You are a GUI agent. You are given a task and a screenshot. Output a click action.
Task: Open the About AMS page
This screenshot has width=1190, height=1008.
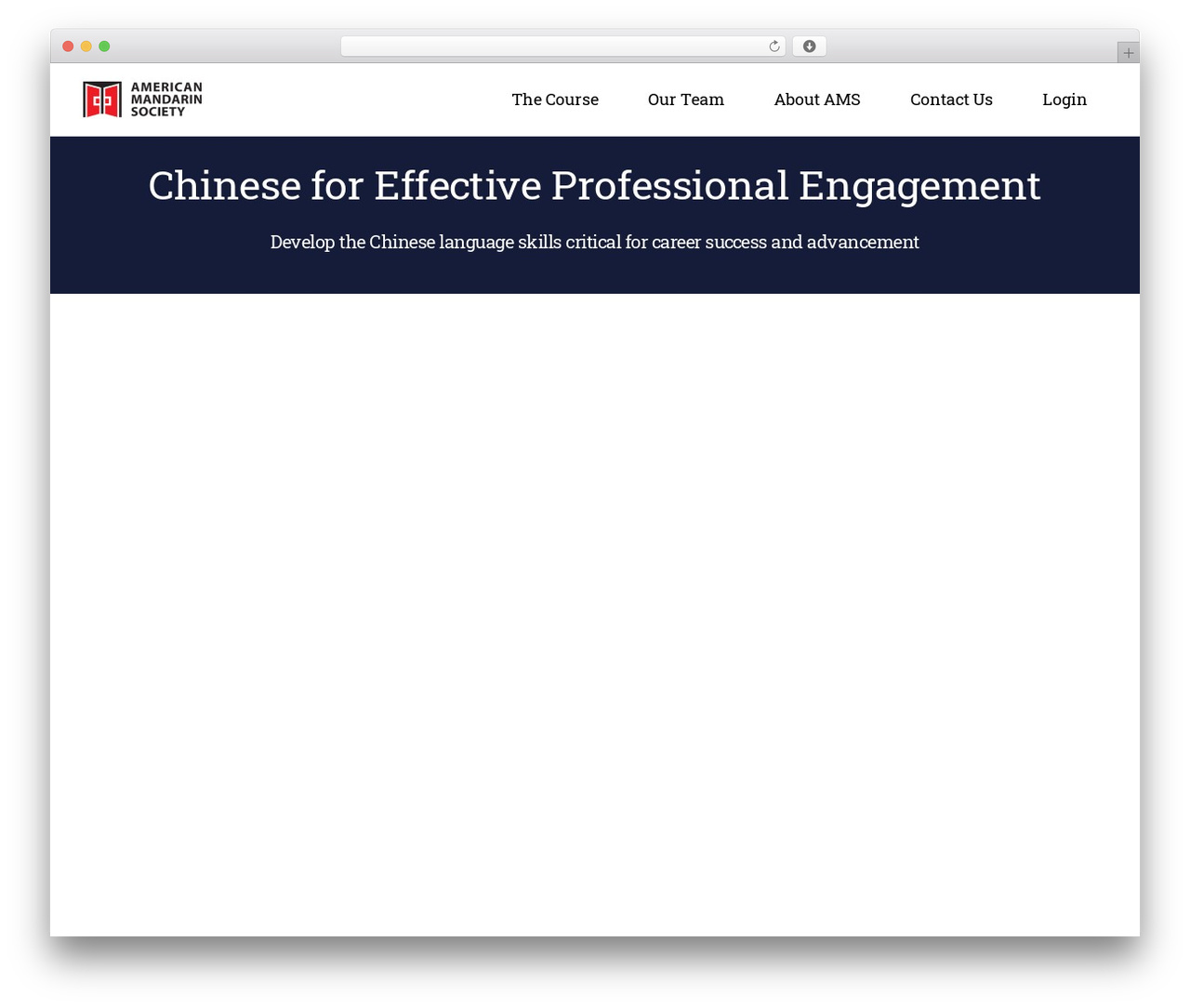[x=817, y=99]
